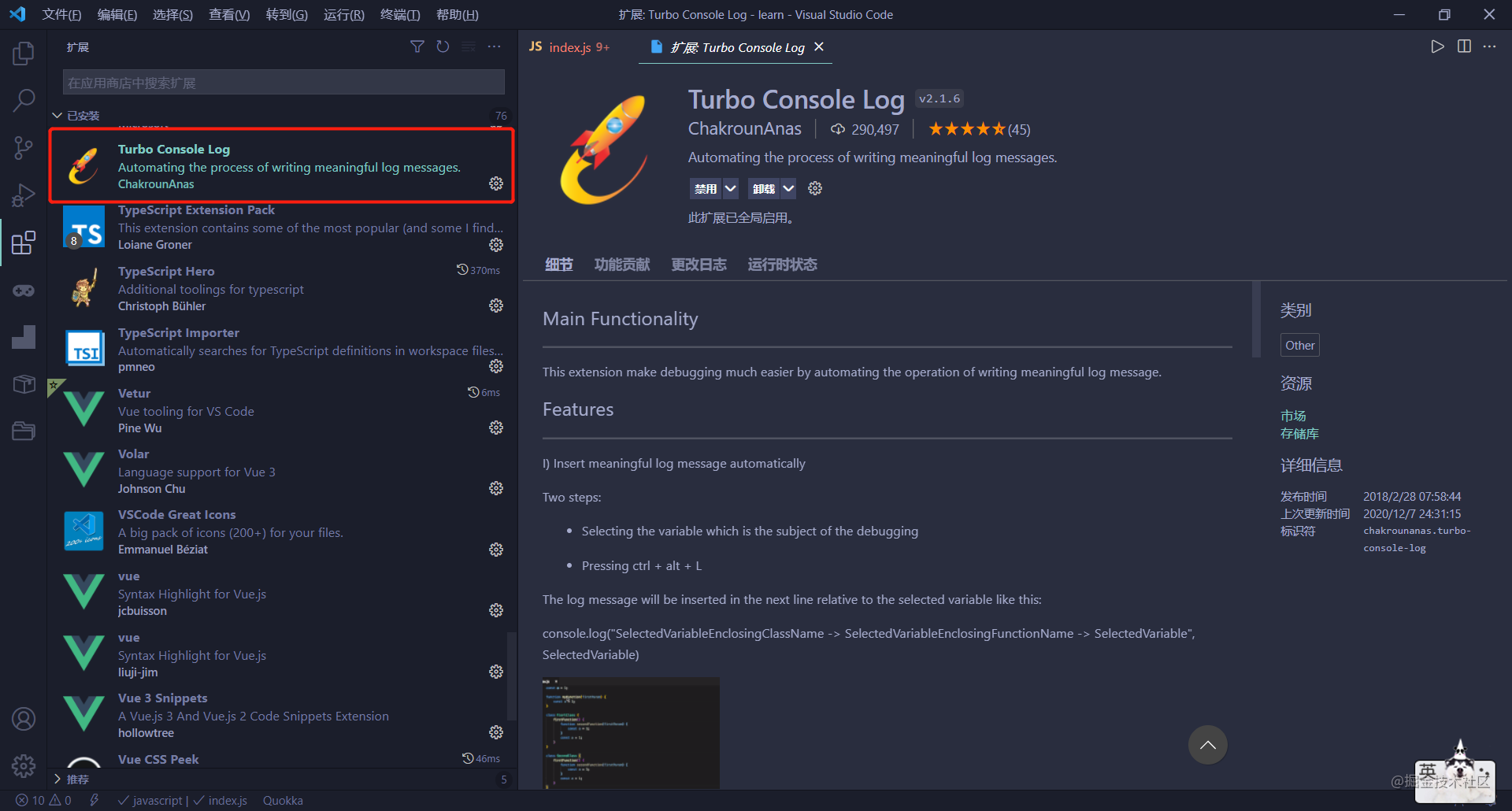Open the Manage gear in activity bar

[x=24, y=765]
